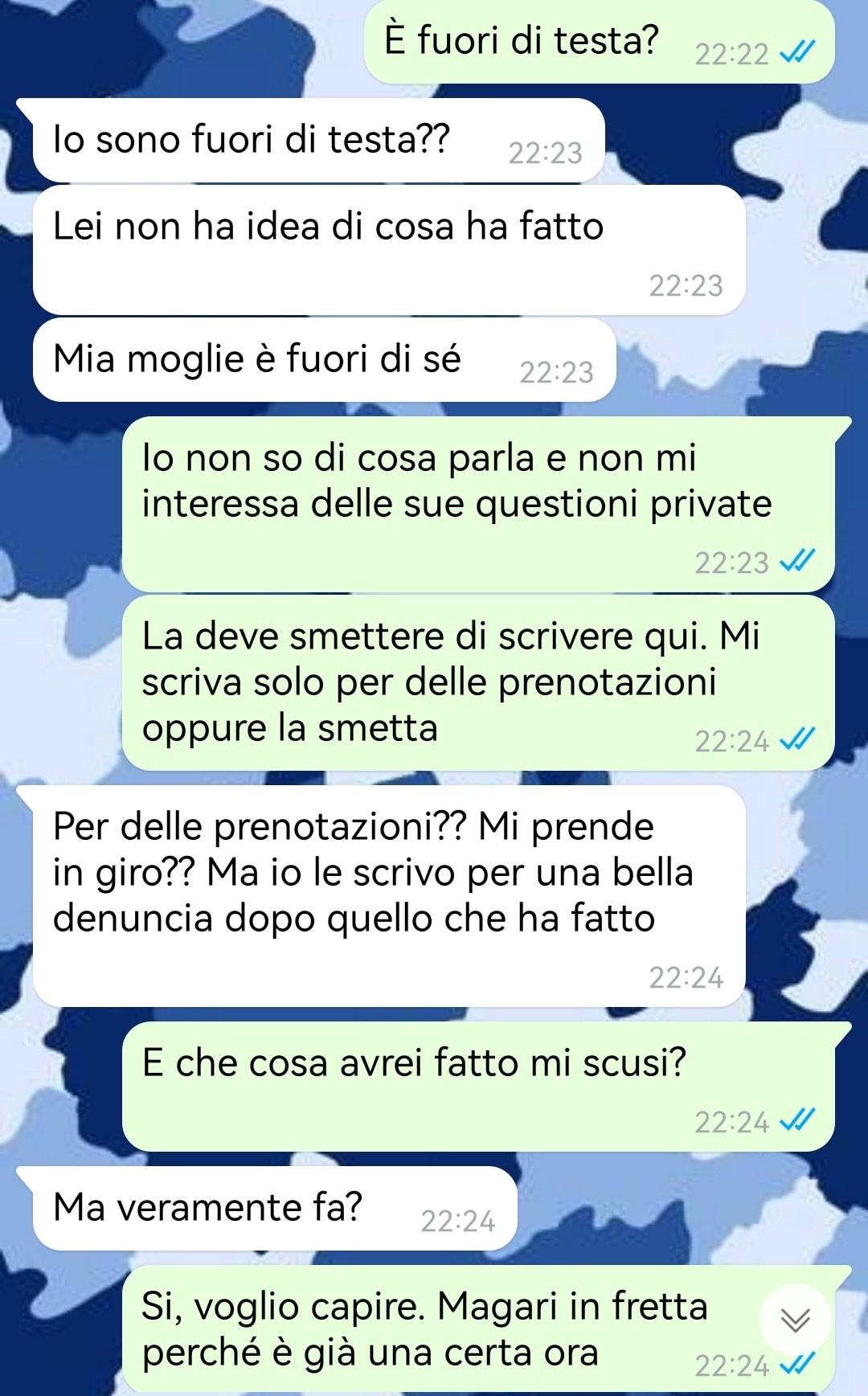
Task: Tap 22:23 timestamp on 'Mia moglie' message
Action: [556, 372]
